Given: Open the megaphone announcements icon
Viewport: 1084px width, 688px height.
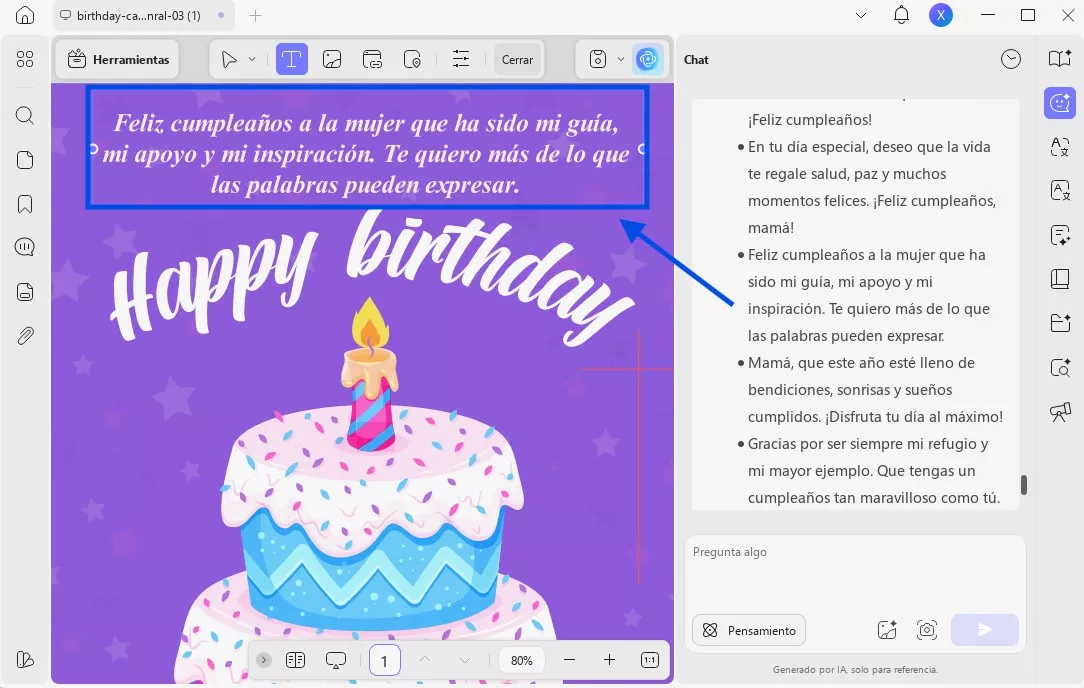Looking at the screenshot, I should [1060, 412].
